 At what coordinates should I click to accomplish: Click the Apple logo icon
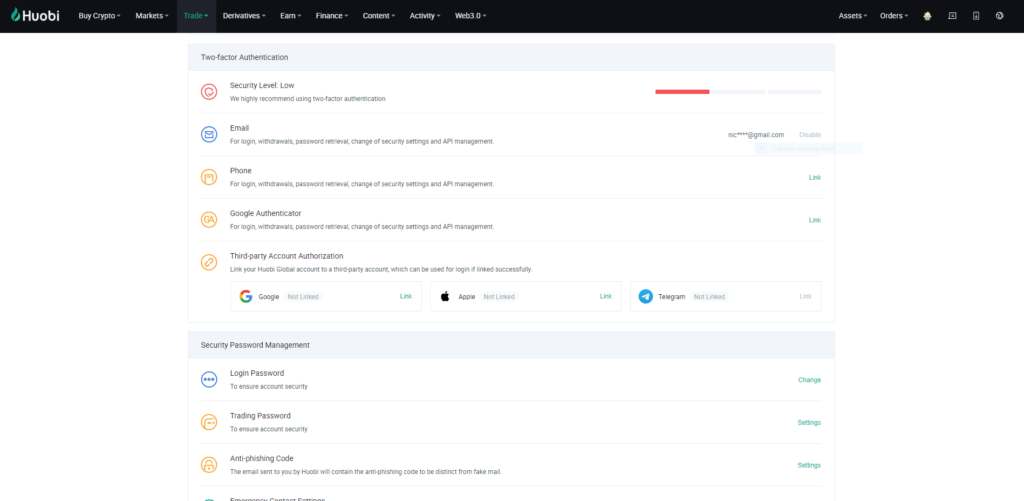446,297
